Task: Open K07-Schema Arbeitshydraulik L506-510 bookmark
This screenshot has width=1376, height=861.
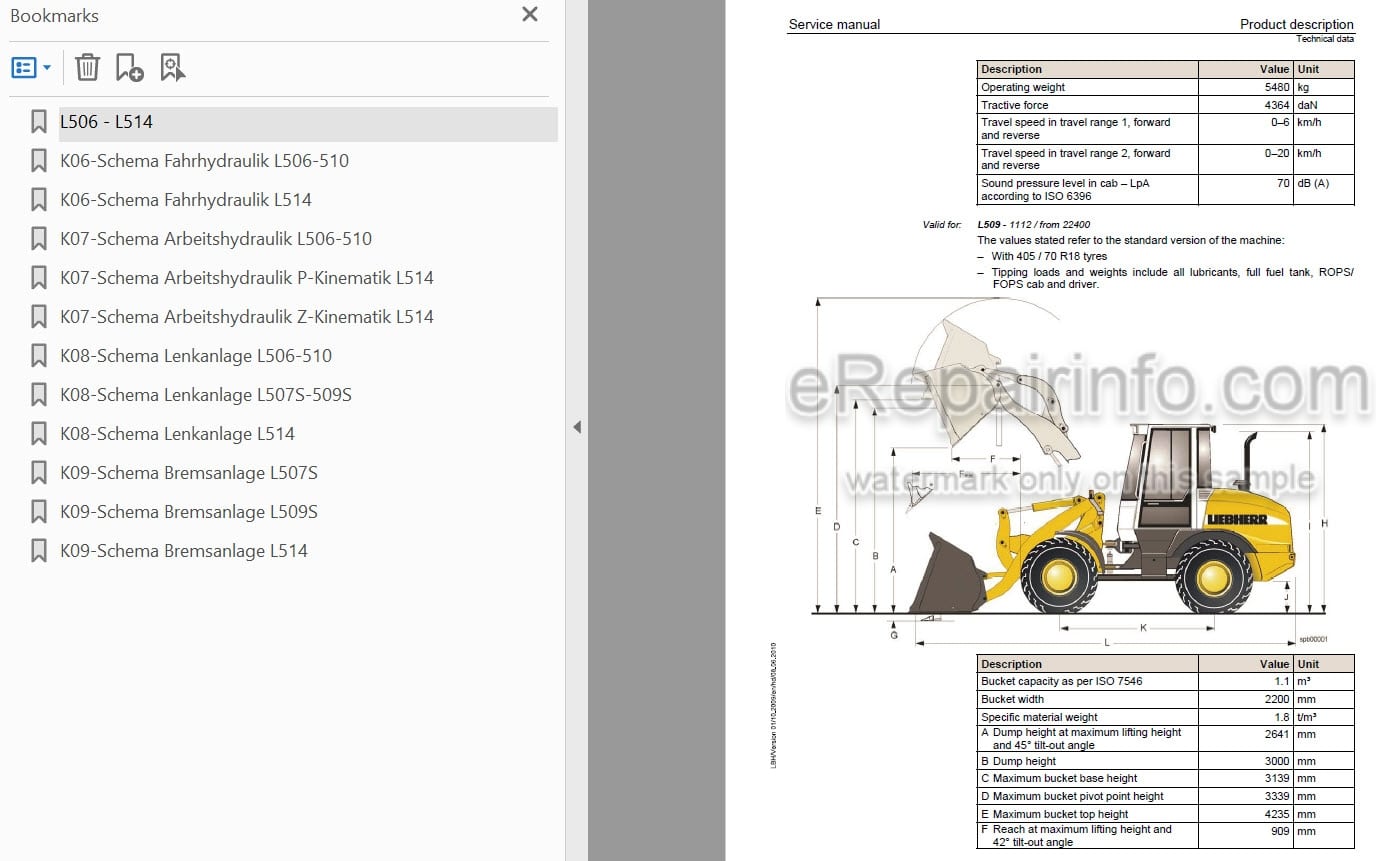Action: [216, 239]
